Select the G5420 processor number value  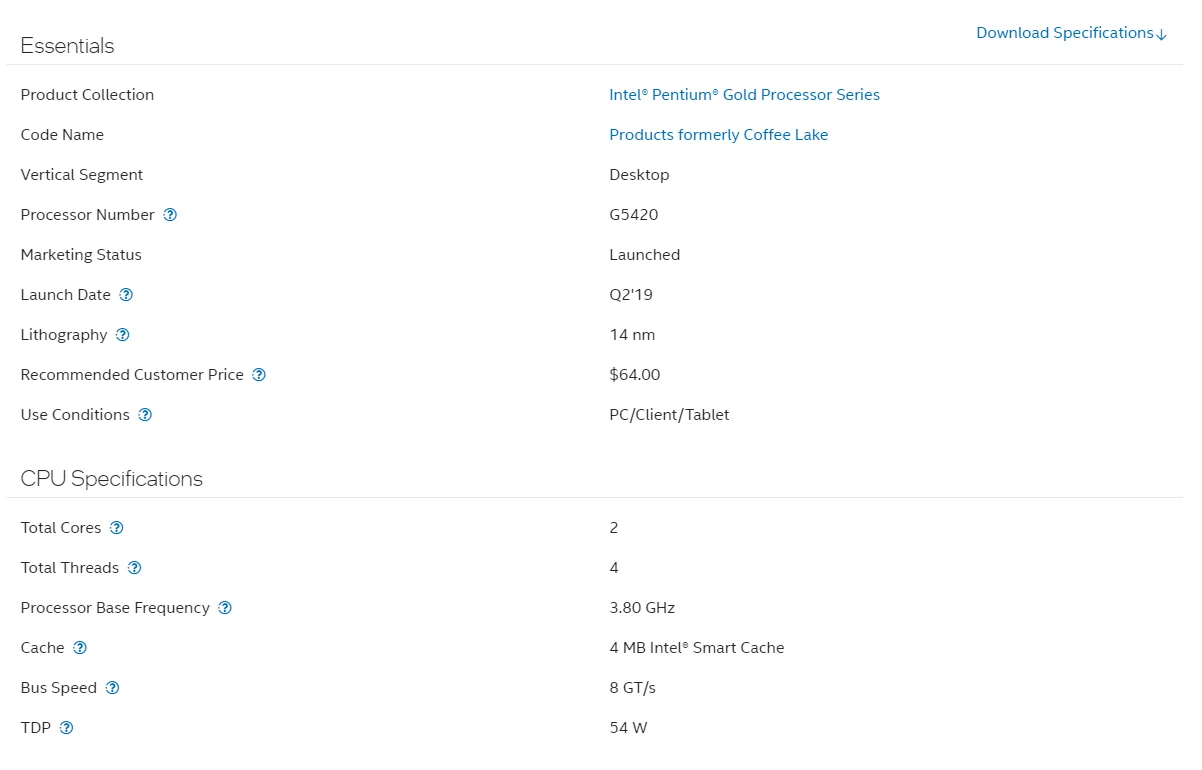pos(634,215)
